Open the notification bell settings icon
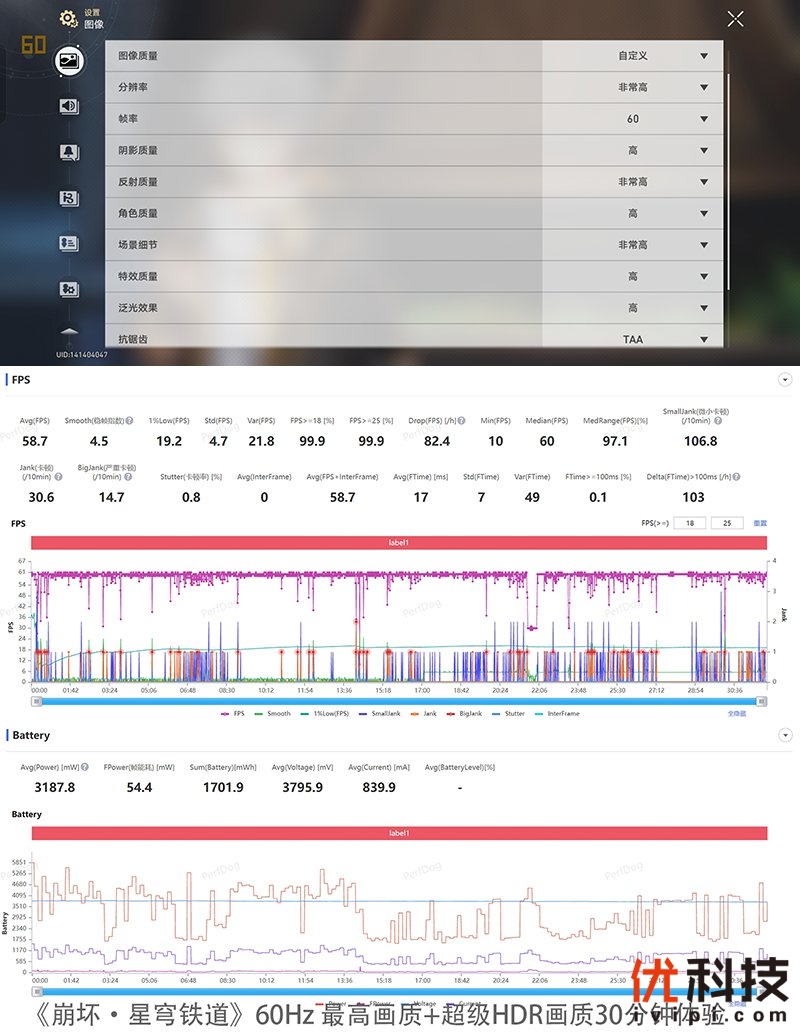 pos(69,152)
